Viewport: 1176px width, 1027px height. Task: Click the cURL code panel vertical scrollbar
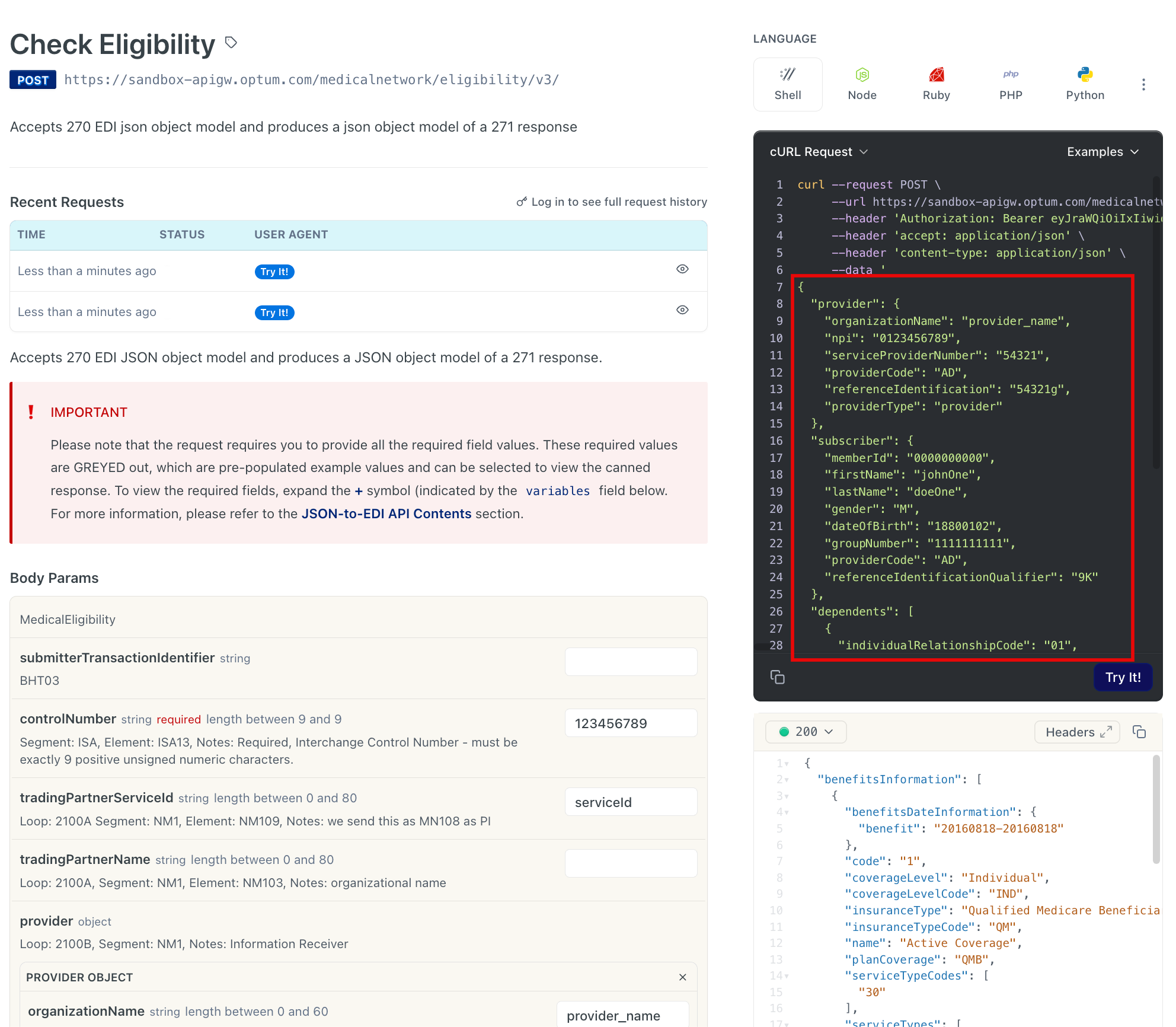(x=1156, y=323)
